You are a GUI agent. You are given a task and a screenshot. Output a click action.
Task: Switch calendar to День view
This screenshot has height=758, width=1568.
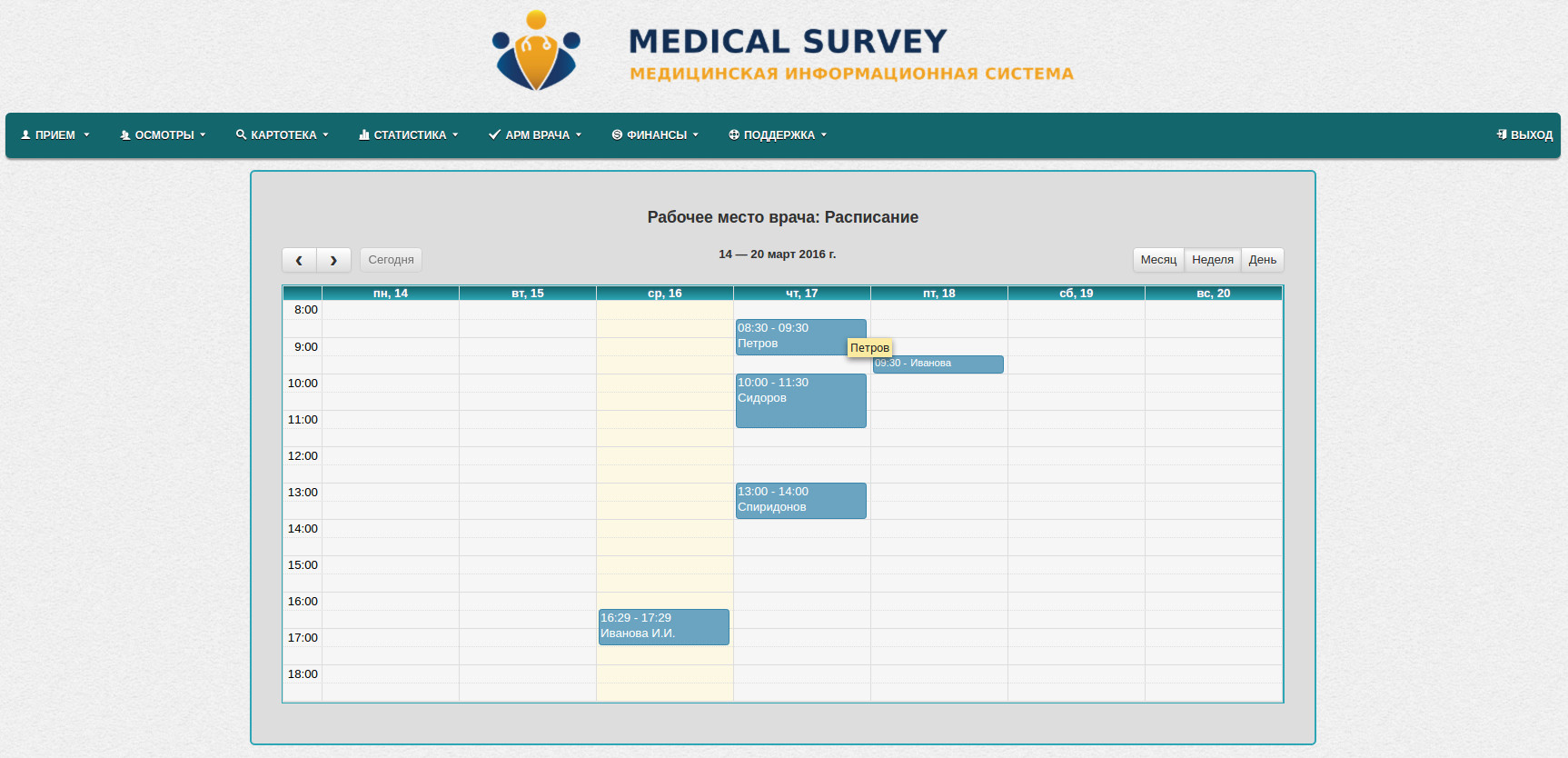1262,260
